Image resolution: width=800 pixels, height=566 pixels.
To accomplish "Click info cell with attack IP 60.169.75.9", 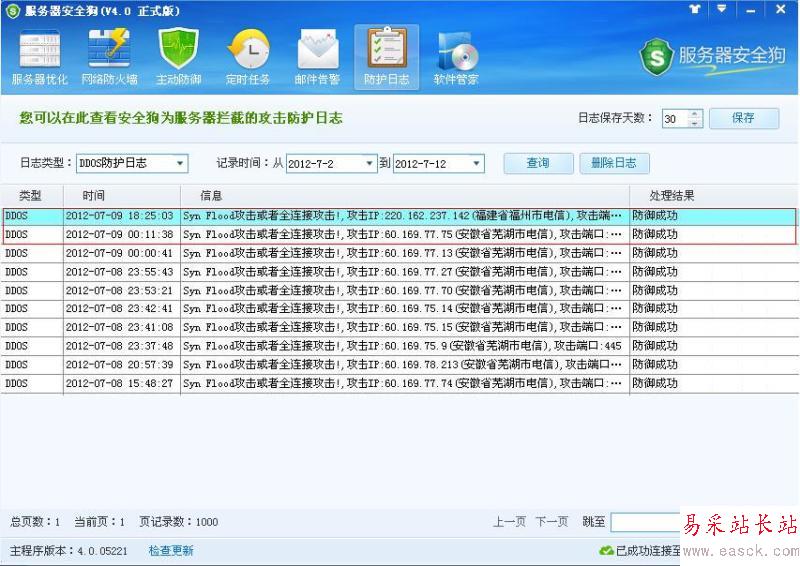I will pyautogui.click(x=405, y=346).
